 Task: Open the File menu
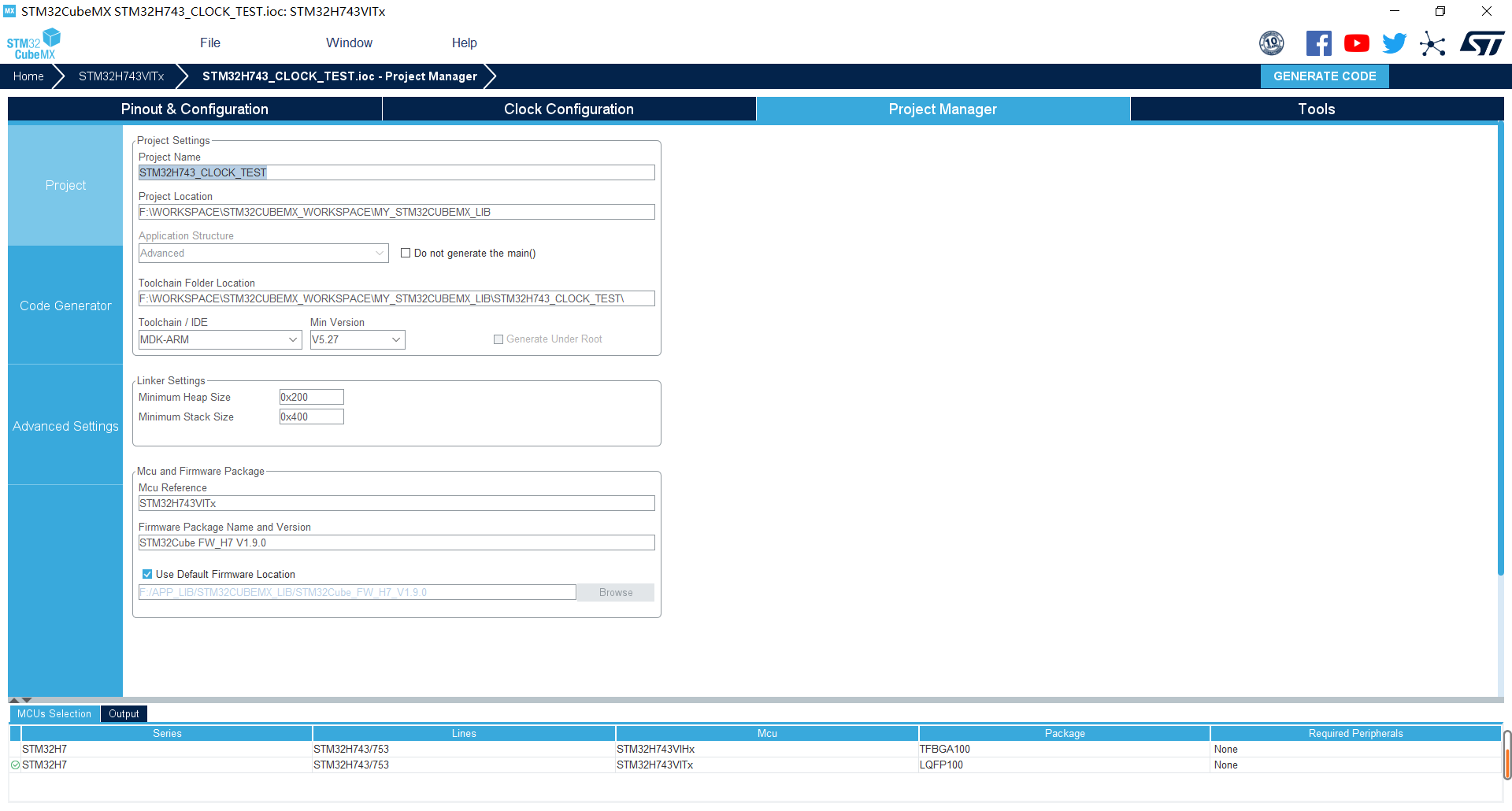point(210,43)
